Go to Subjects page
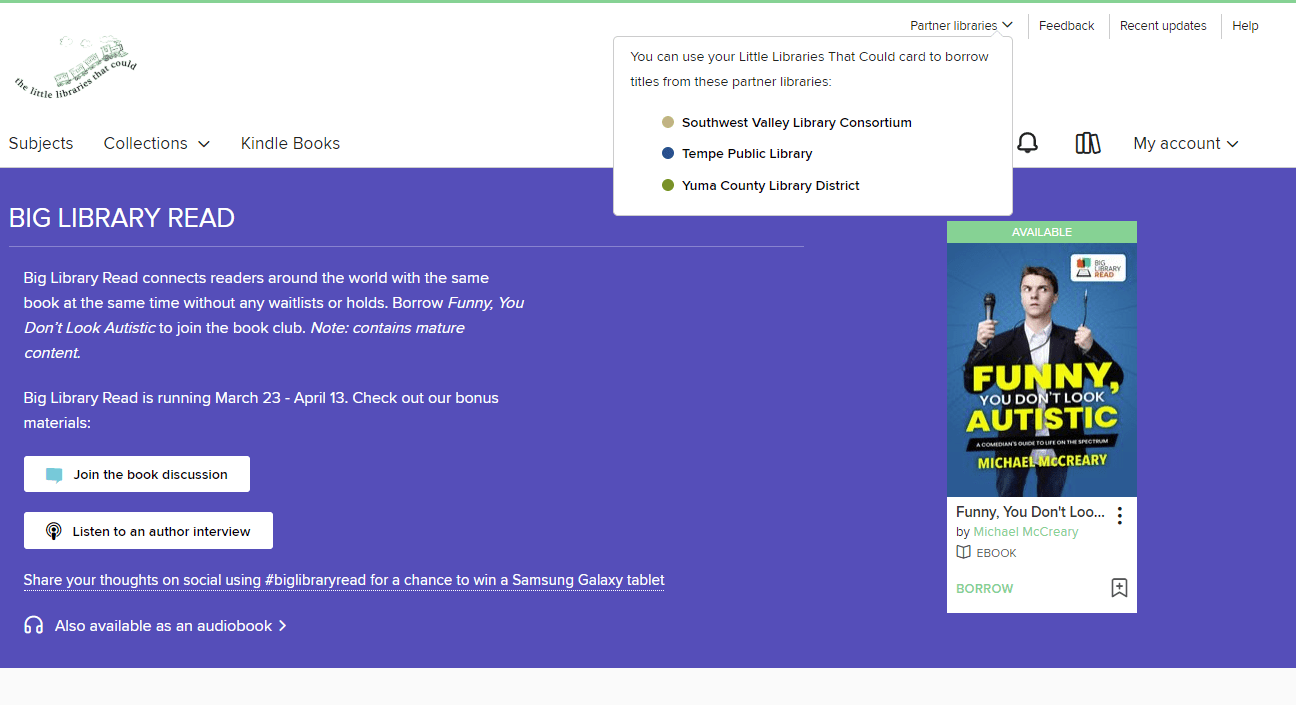The height and width of the screenshot is (705, 1296). pyautogui.click(x=41, y=143)
